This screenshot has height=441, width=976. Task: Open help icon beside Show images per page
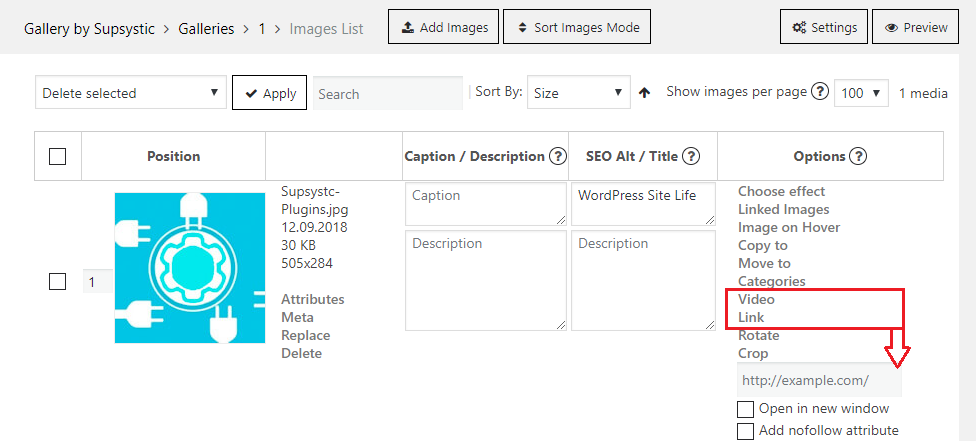[x=820, y=92]
